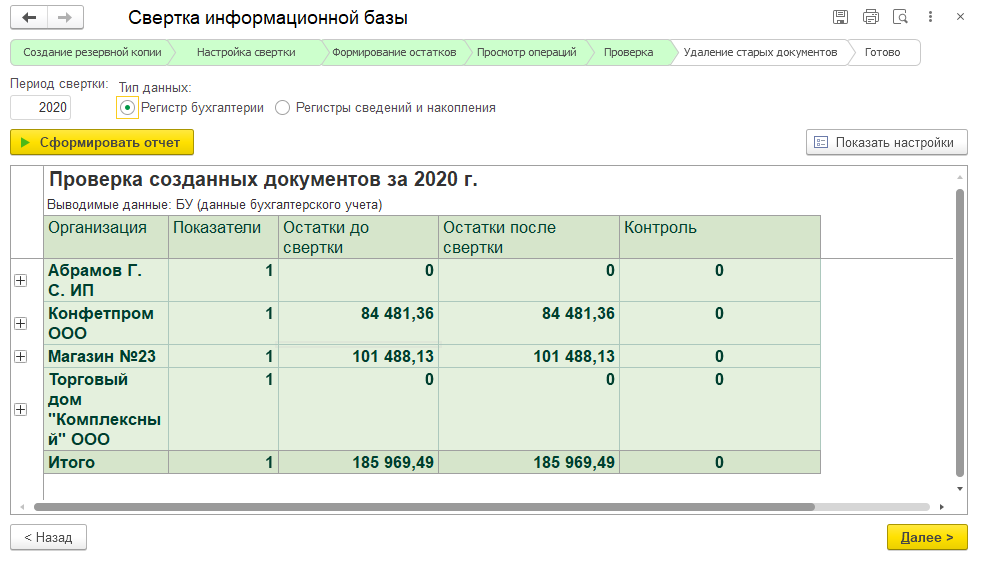Print the report using the printer icon

click(871, 17)
